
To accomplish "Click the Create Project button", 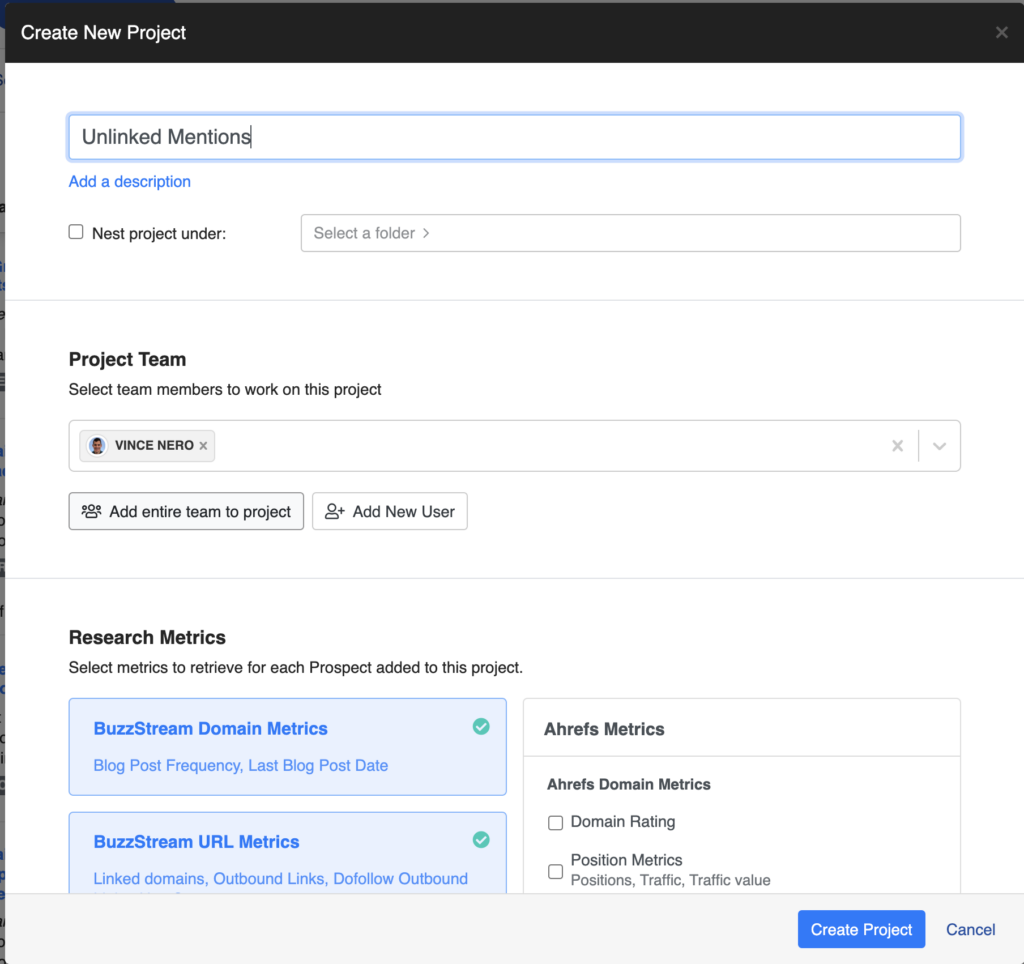I will click(x=861, y=929).
